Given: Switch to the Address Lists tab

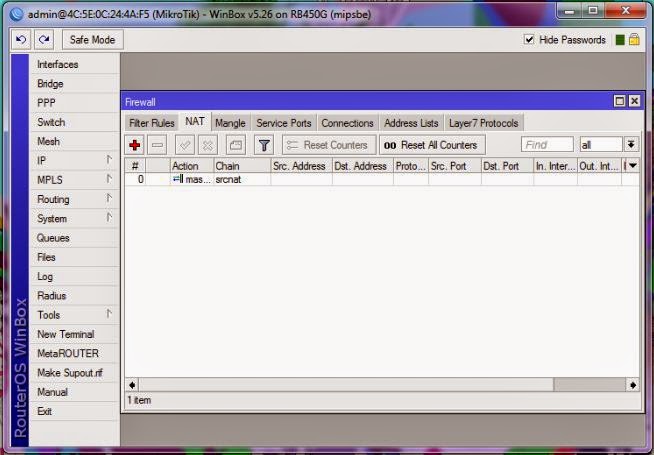Looking at the screenshot, I should tap(411, 123).
